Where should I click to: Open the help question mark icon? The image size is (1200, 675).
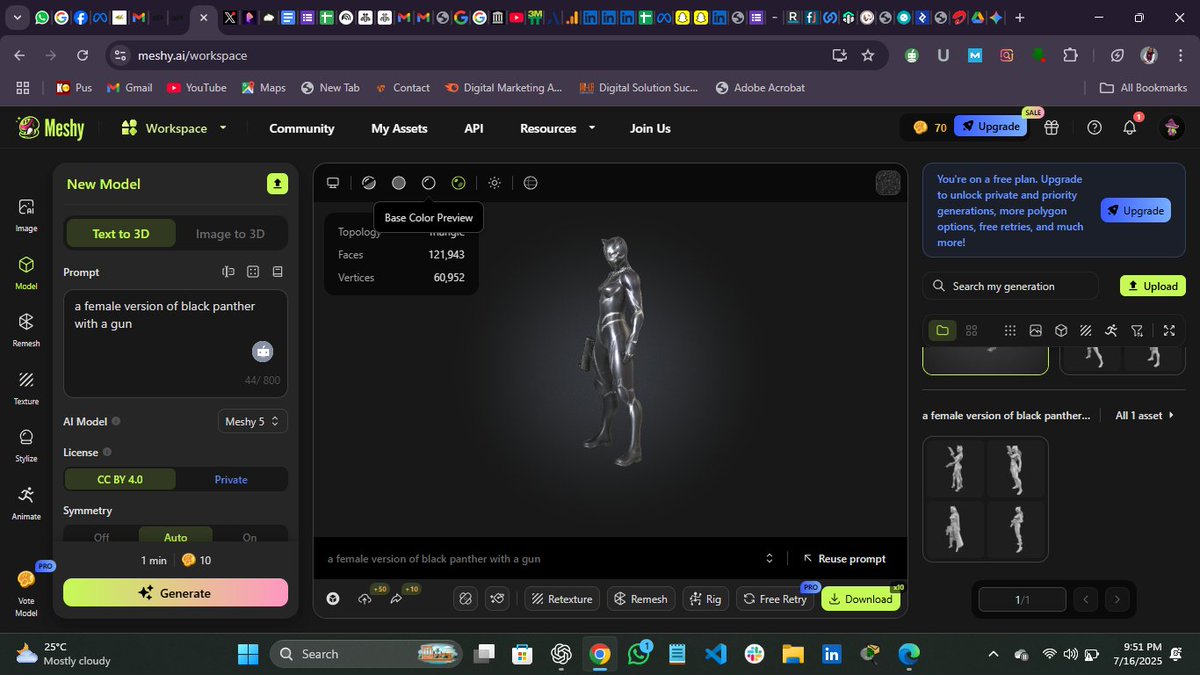point(1094,127)
